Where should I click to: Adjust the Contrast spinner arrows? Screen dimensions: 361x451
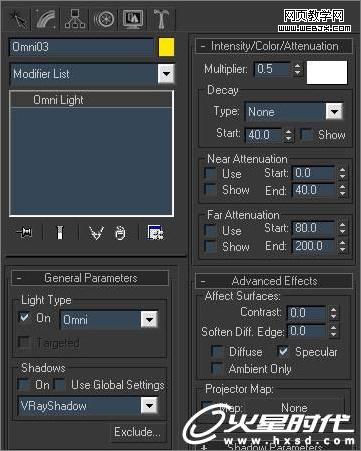(x=333, y=313)
